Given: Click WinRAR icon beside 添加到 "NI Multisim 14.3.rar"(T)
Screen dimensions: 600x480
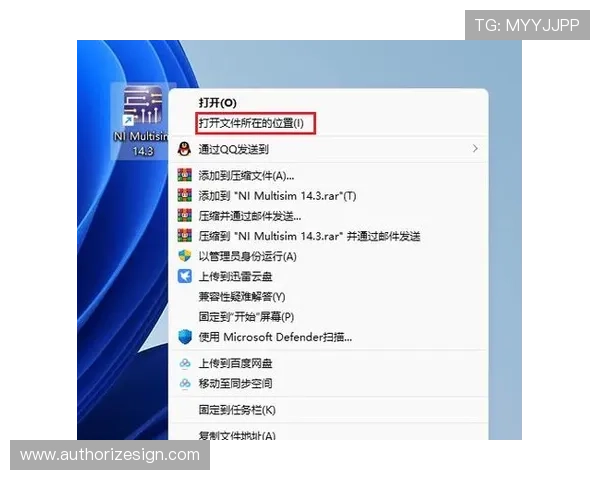Looking at the screenshot, I should coord(184,195).
